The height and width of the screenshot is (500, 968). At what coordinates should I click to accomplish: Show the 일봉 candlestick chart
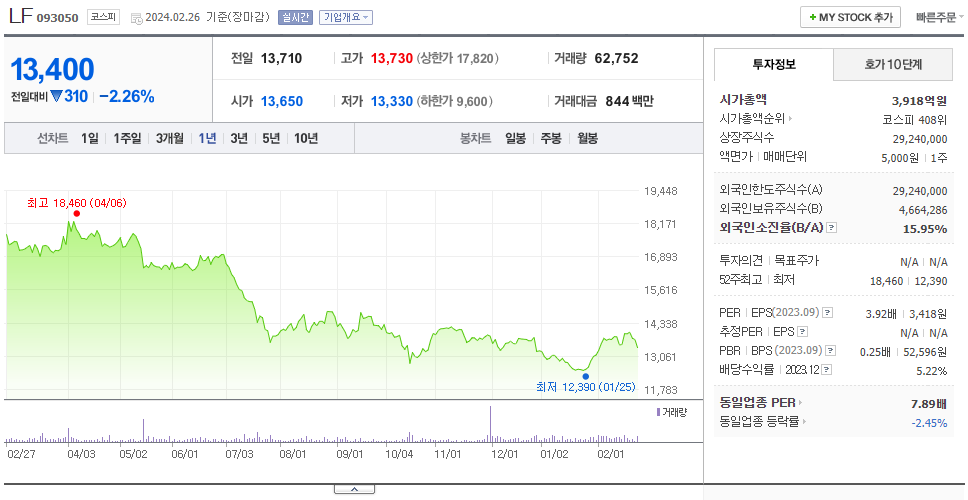coord(515,138)
